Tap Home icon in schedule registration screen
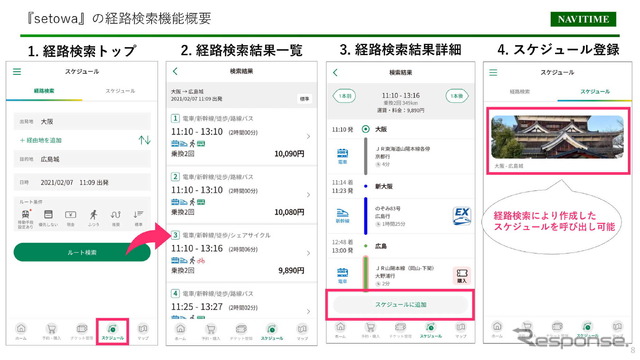 coord(497,326)
